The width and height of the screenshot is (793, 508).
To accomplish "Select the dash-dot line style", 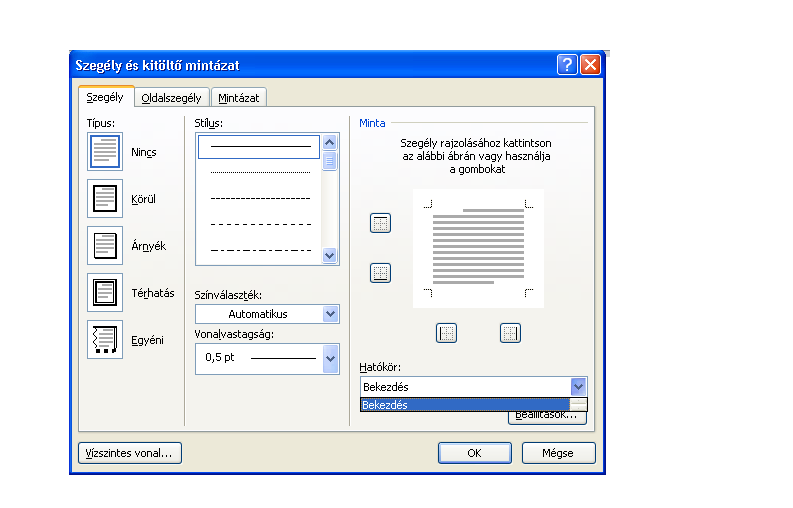I will [259, 250].
